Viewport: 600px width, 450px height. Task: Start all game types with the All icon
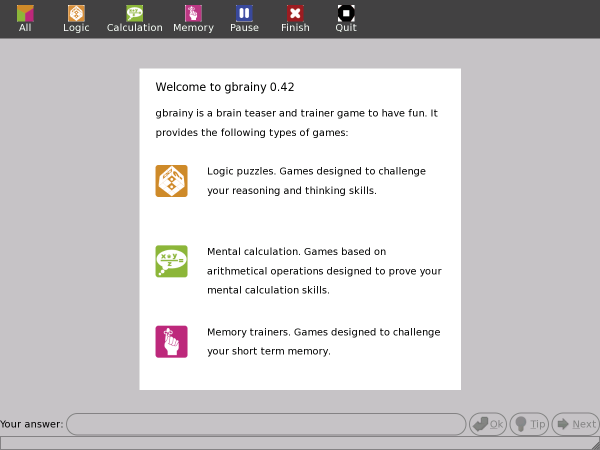25,18
